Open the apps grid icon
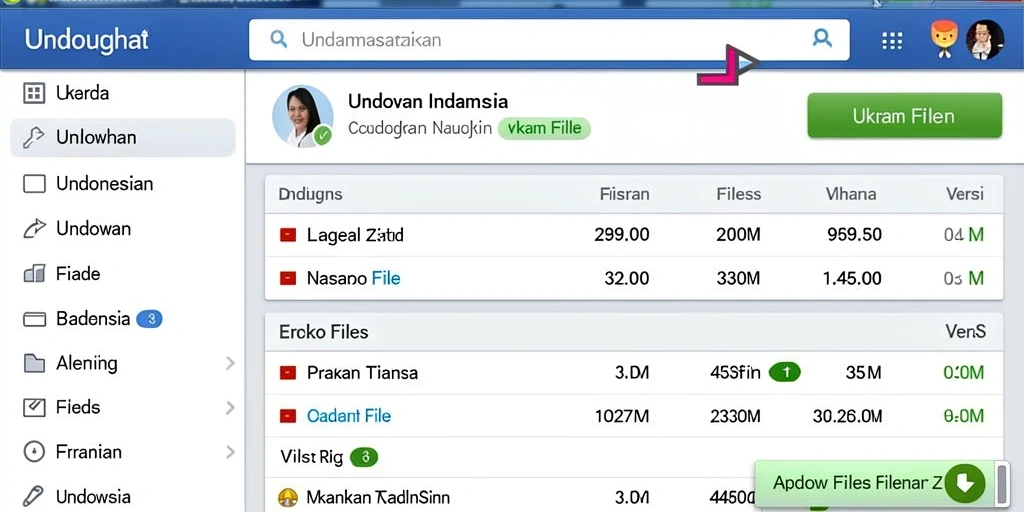Screen dimensions: 1024x512 (x=891, y=40)
